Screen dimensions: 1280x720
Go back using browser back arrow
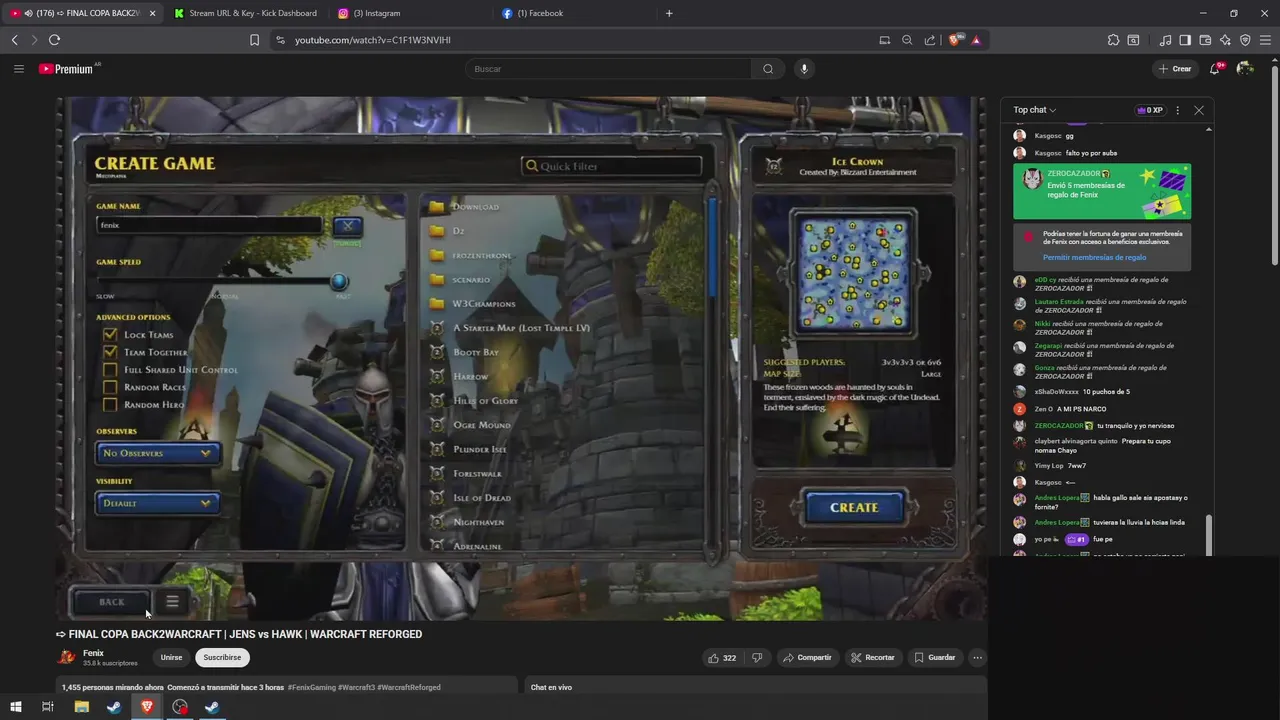tap(14, 40)
